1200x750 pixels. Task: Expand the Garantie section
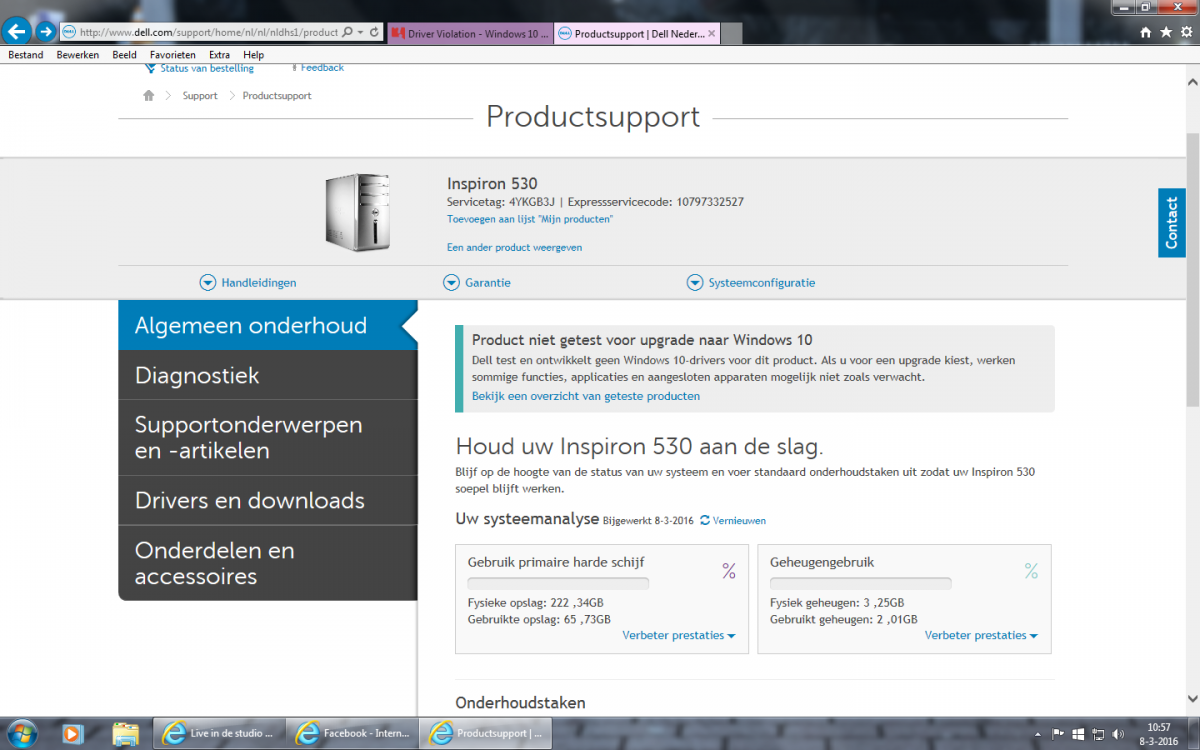(477, 283)
